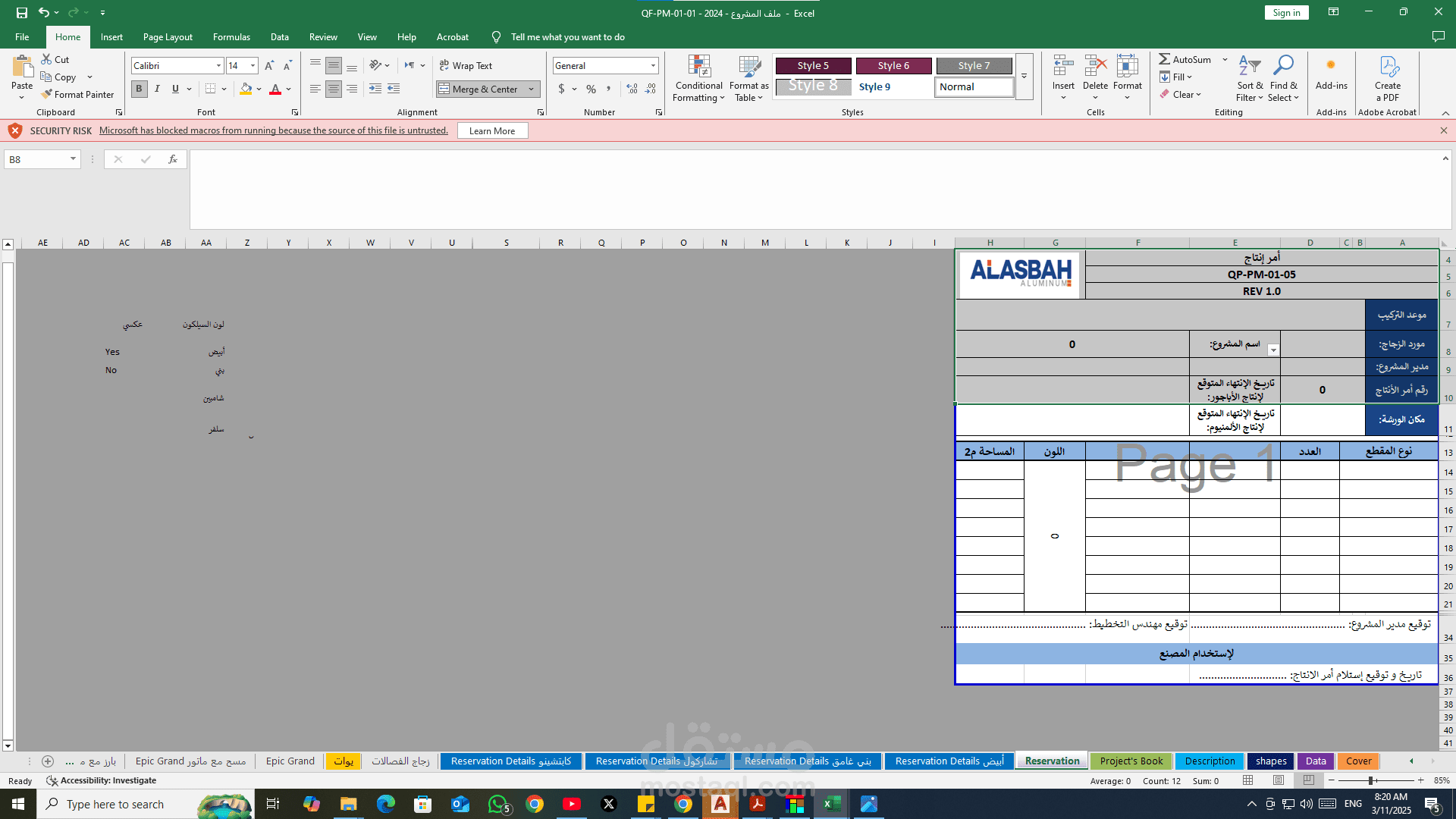Toggle Top Align button
Screen dimensions: 1456x819
click(x=315, y=66)
